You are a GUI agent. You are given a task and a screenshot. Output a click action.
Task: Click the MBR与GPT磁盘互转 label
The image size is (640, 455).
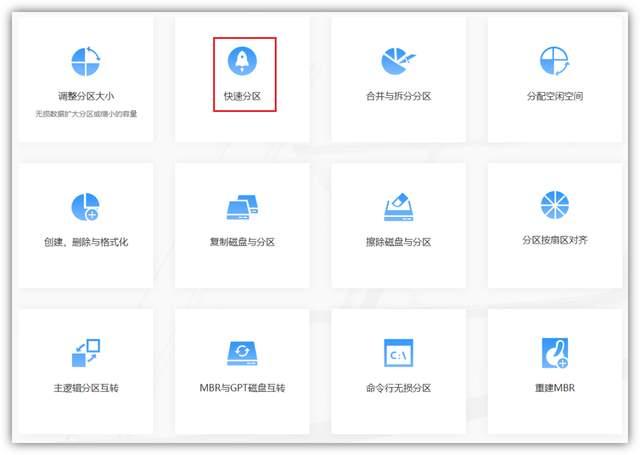click(x=242, y=388)
